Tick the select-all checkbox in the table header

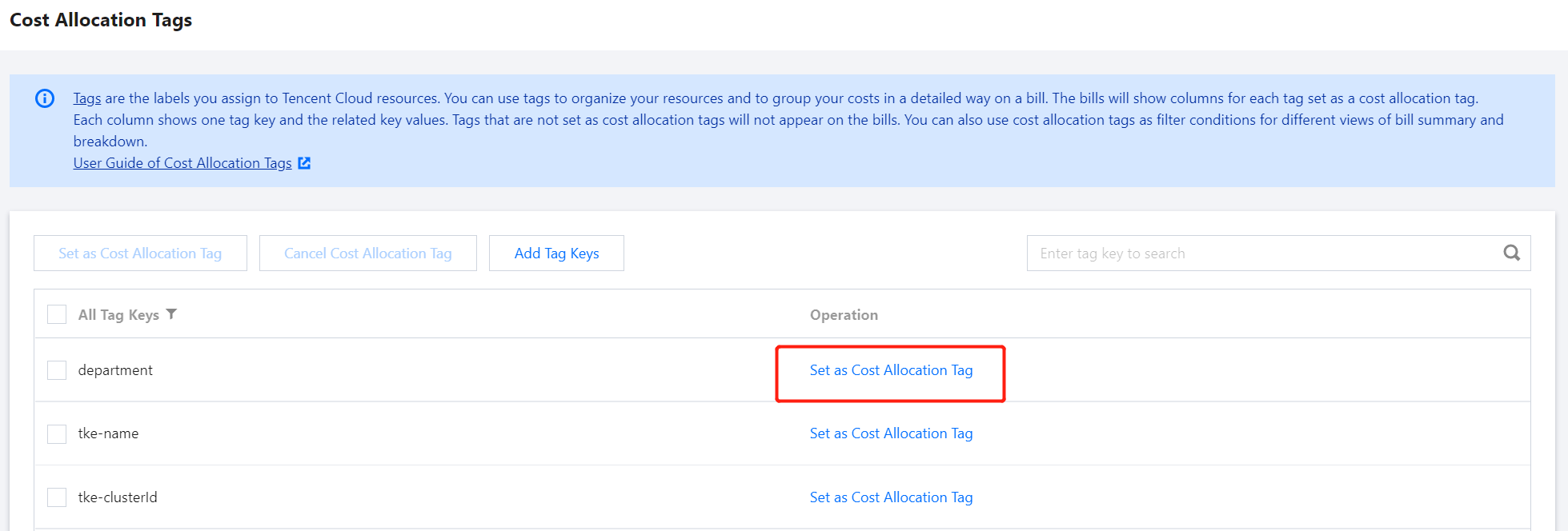click(57, 314)
